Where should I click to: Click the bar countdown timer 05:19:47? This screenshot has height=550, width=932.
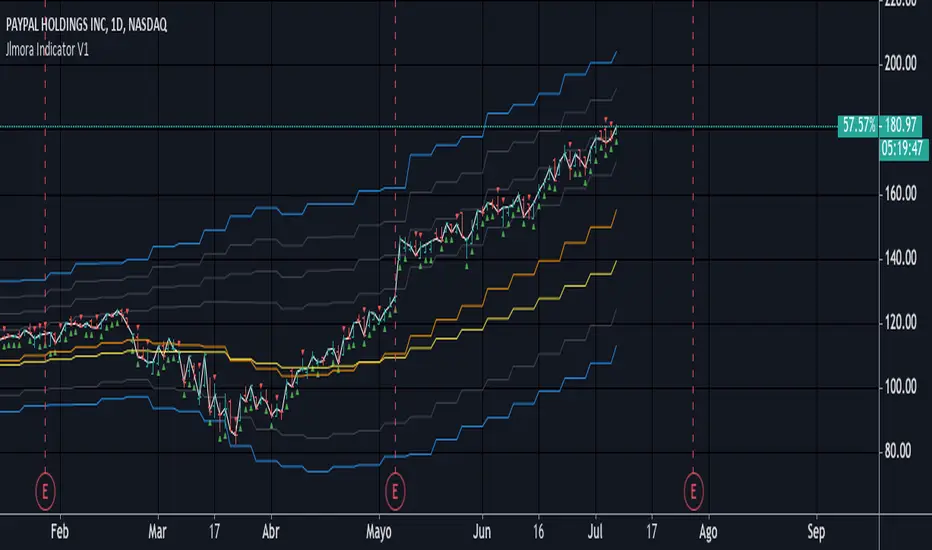pos(903,146)
